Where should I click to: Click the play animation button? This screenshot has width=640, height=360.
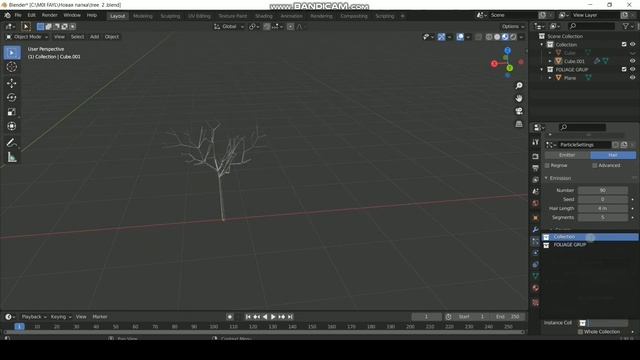coord(273,317)
